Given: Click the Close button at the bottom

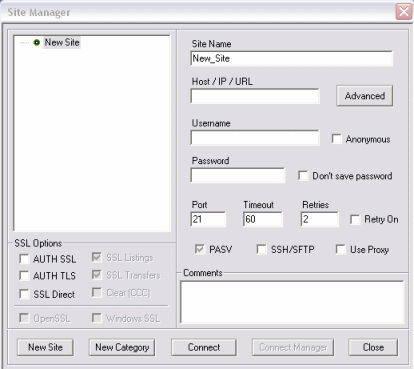Looking at the screenshot, I should [x=373, y=347].
